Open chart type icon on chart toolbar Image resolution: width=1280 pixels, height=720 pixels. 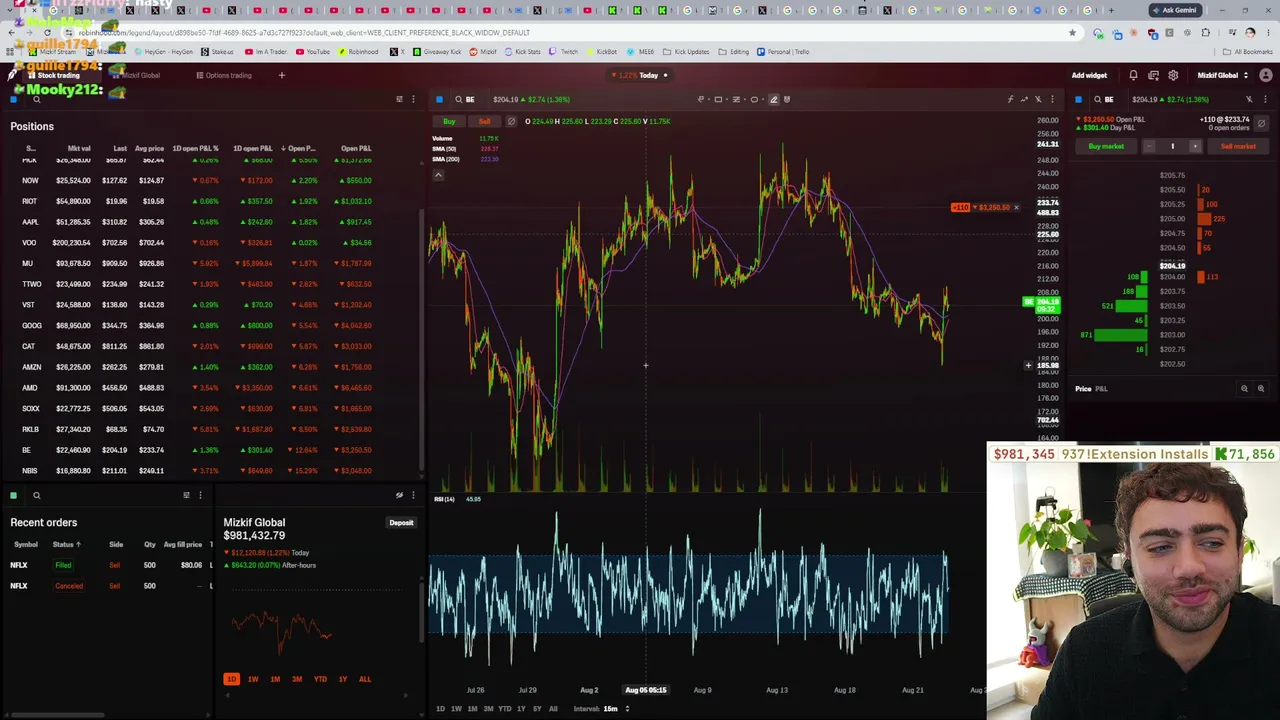pos(1024,99)
